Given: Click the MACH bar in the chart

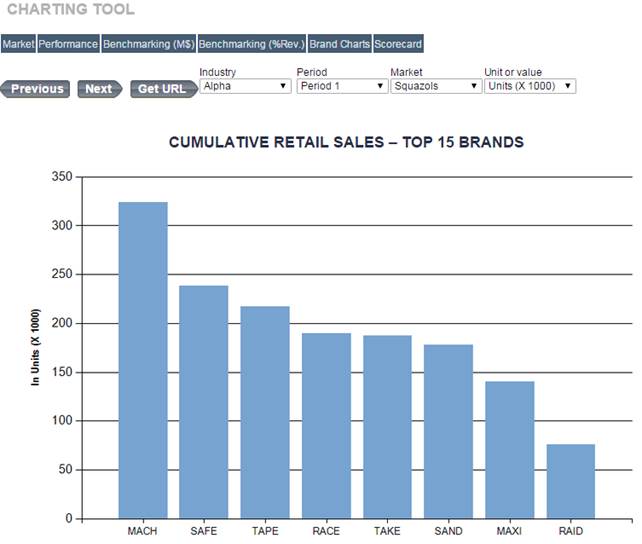Looking at the screenshot, I should (143, 360).
